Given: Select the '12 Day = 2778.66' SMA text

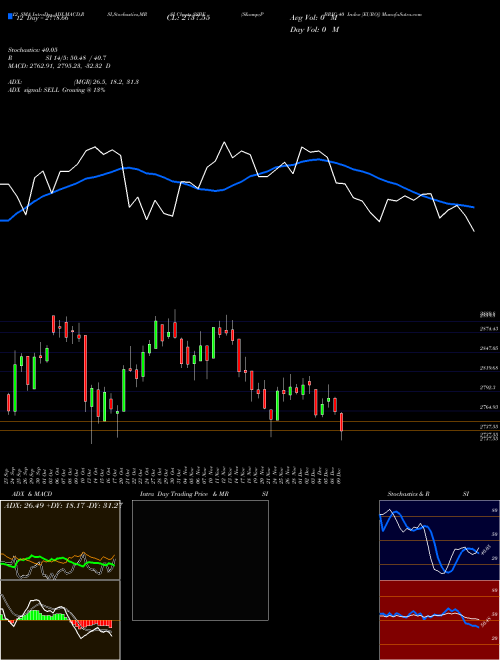Looking at the screenshot, I should 41,18.
